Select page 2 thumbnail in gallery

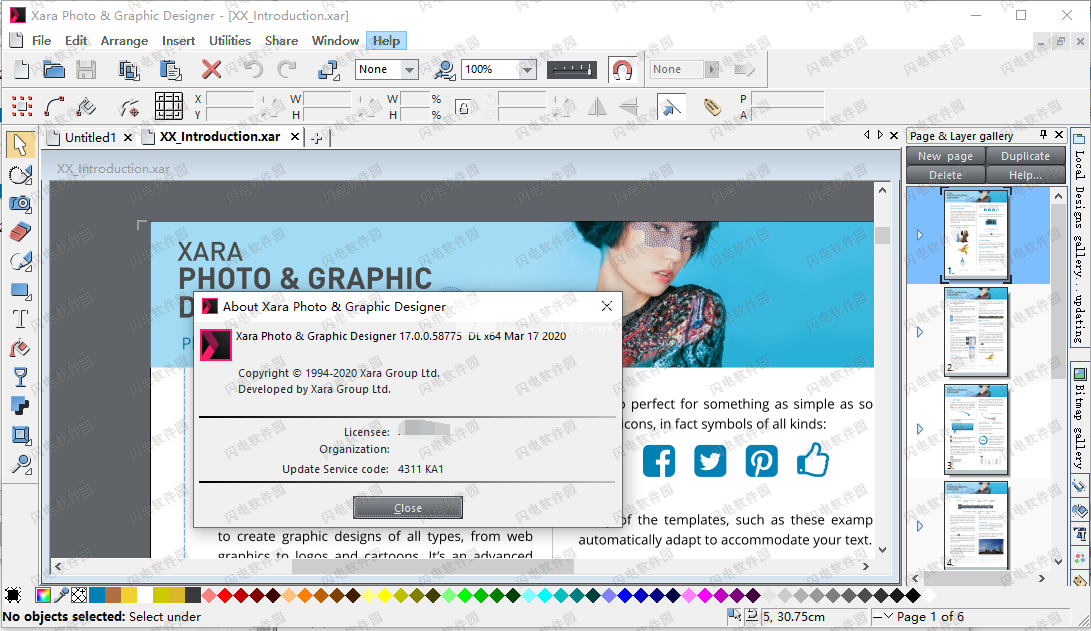click(x=976, y=332)
